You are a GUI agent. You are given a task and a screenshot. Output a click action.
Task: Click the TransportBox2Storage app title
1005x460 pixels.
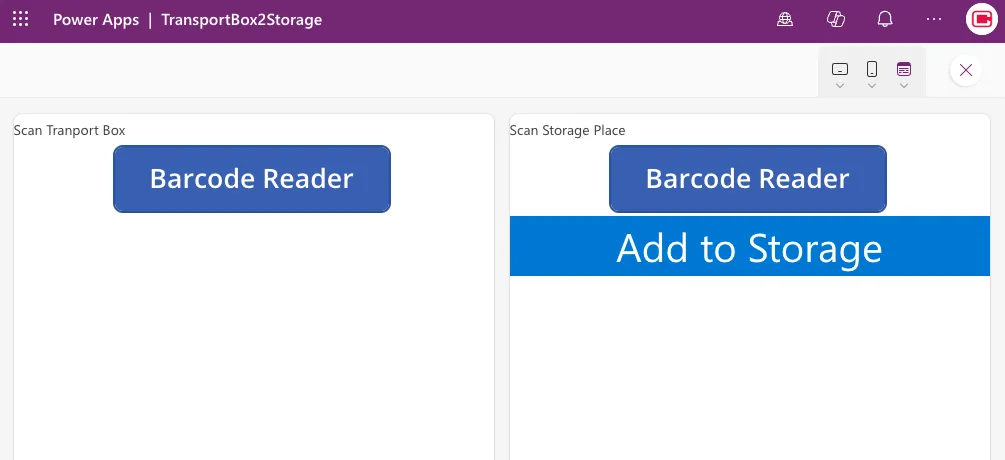pos(242,20)
